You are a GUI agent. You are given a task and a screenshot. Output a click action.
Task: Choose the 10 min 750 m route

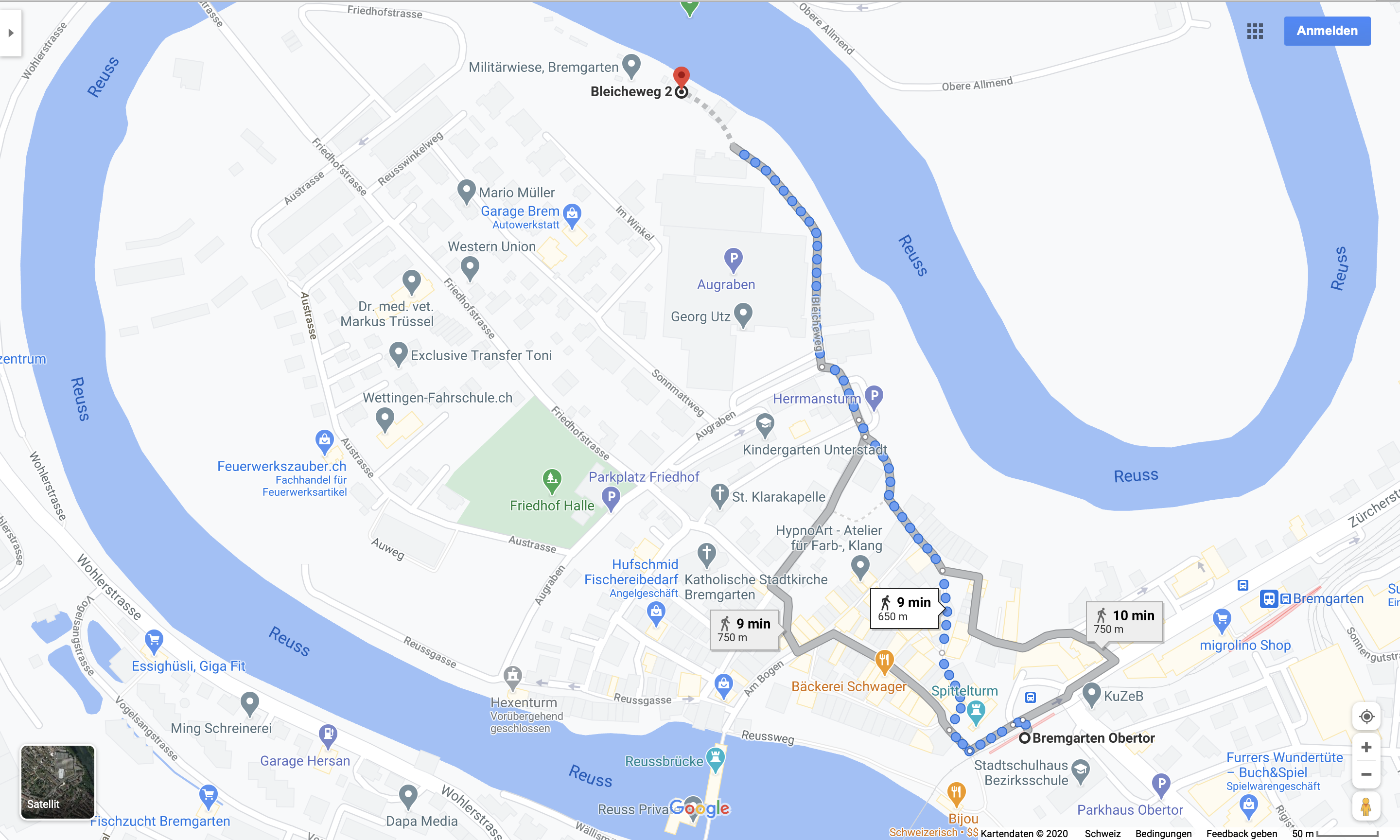1124,622
